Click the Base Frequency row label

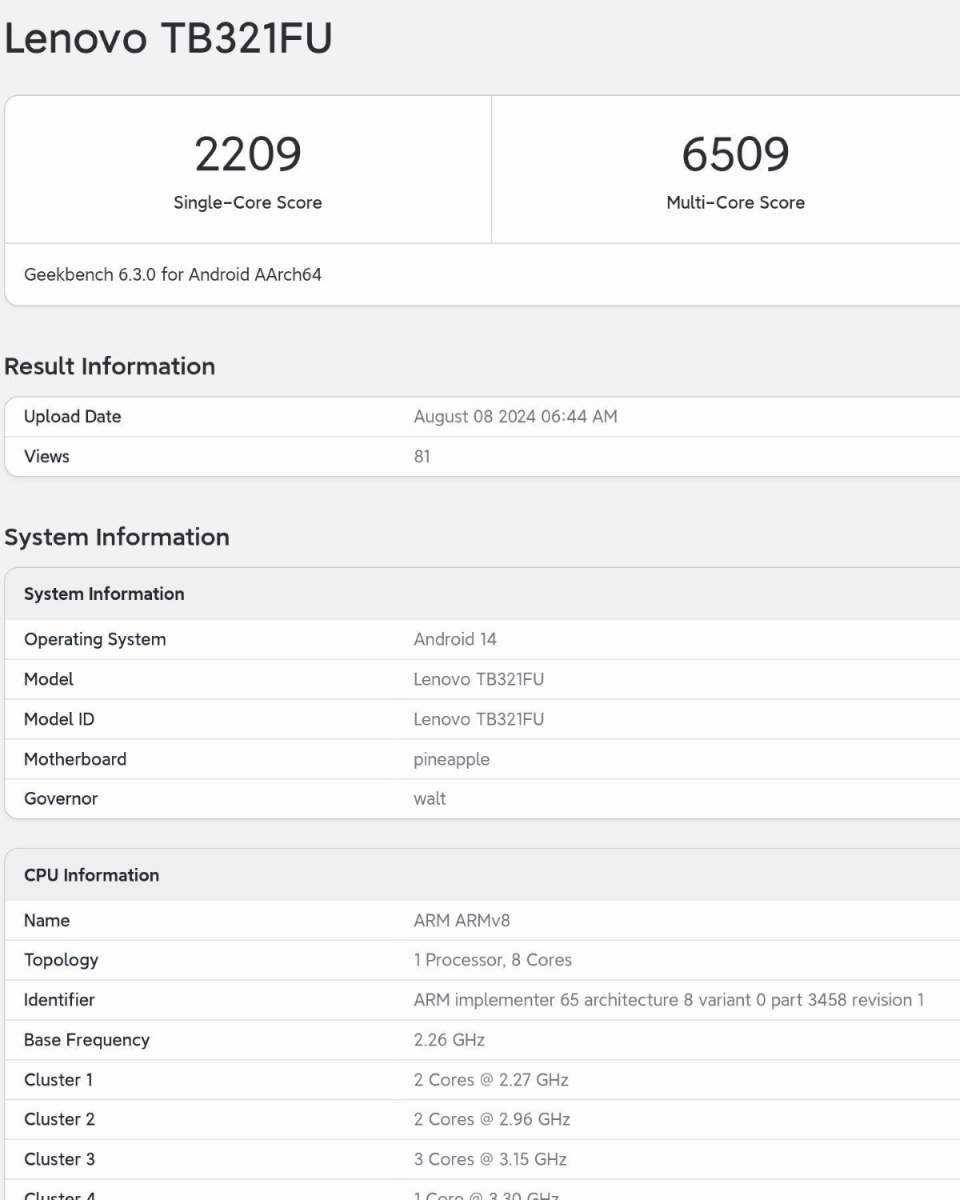click(87, 1040)
